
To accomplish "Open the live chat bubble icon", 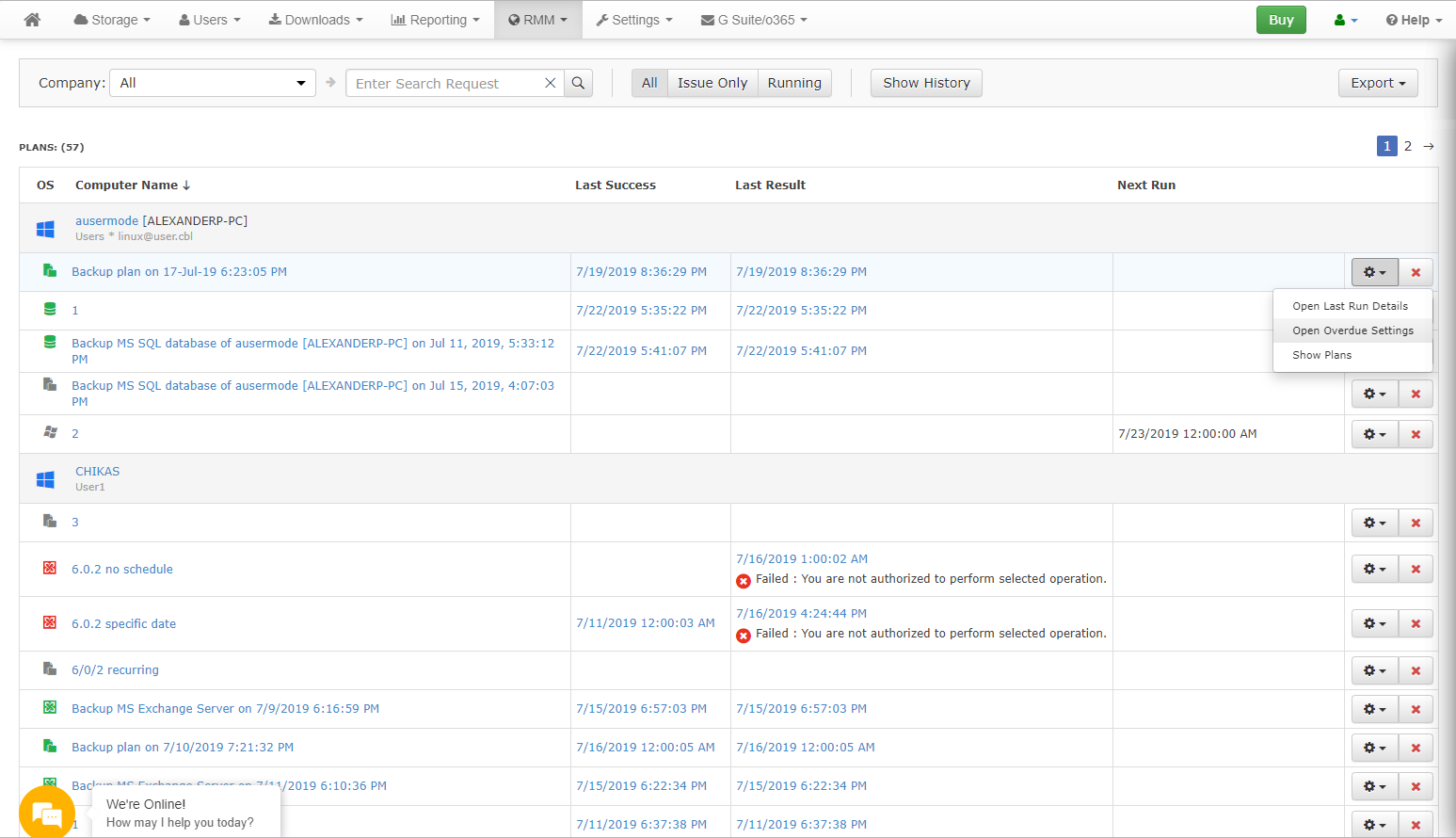I will point(46,812).
